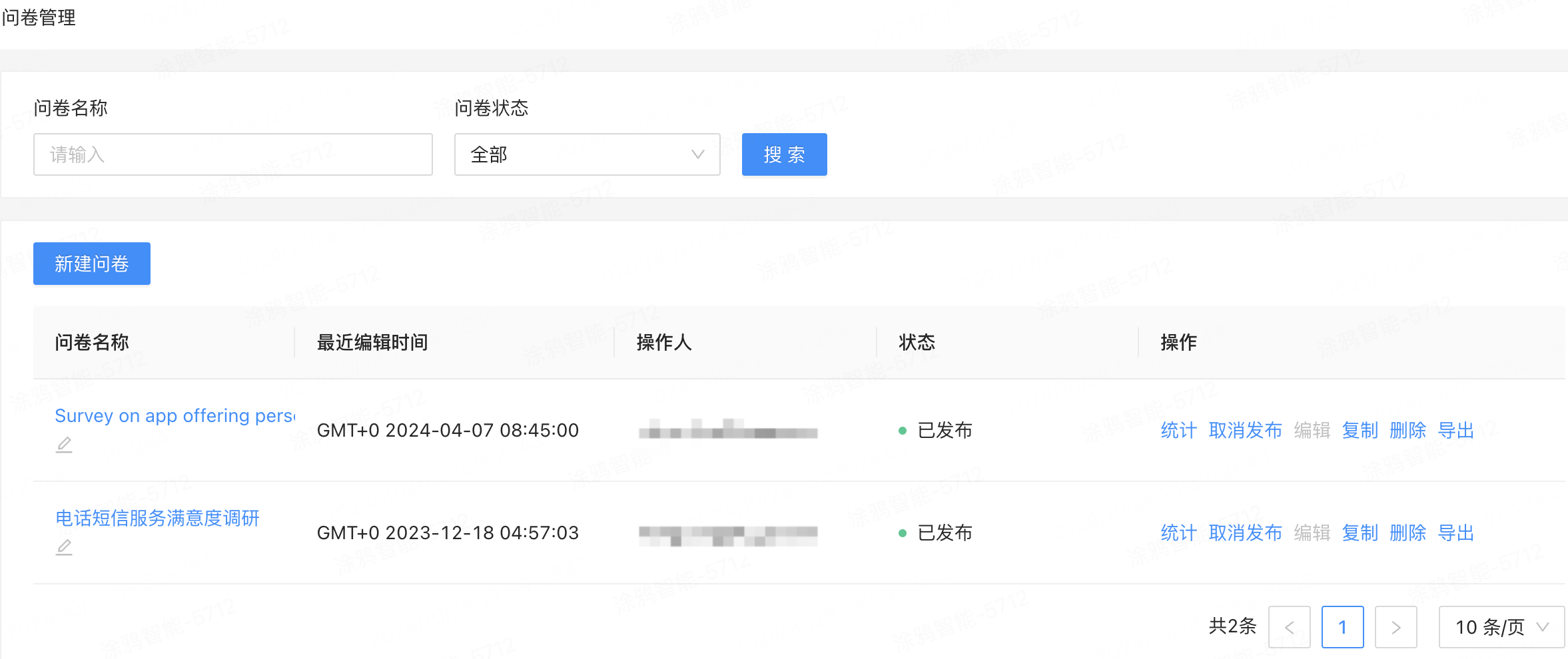This screenshot has width=1568, height=659.
Task: Click the 问卷管理 page title
Action: (39, 17)
